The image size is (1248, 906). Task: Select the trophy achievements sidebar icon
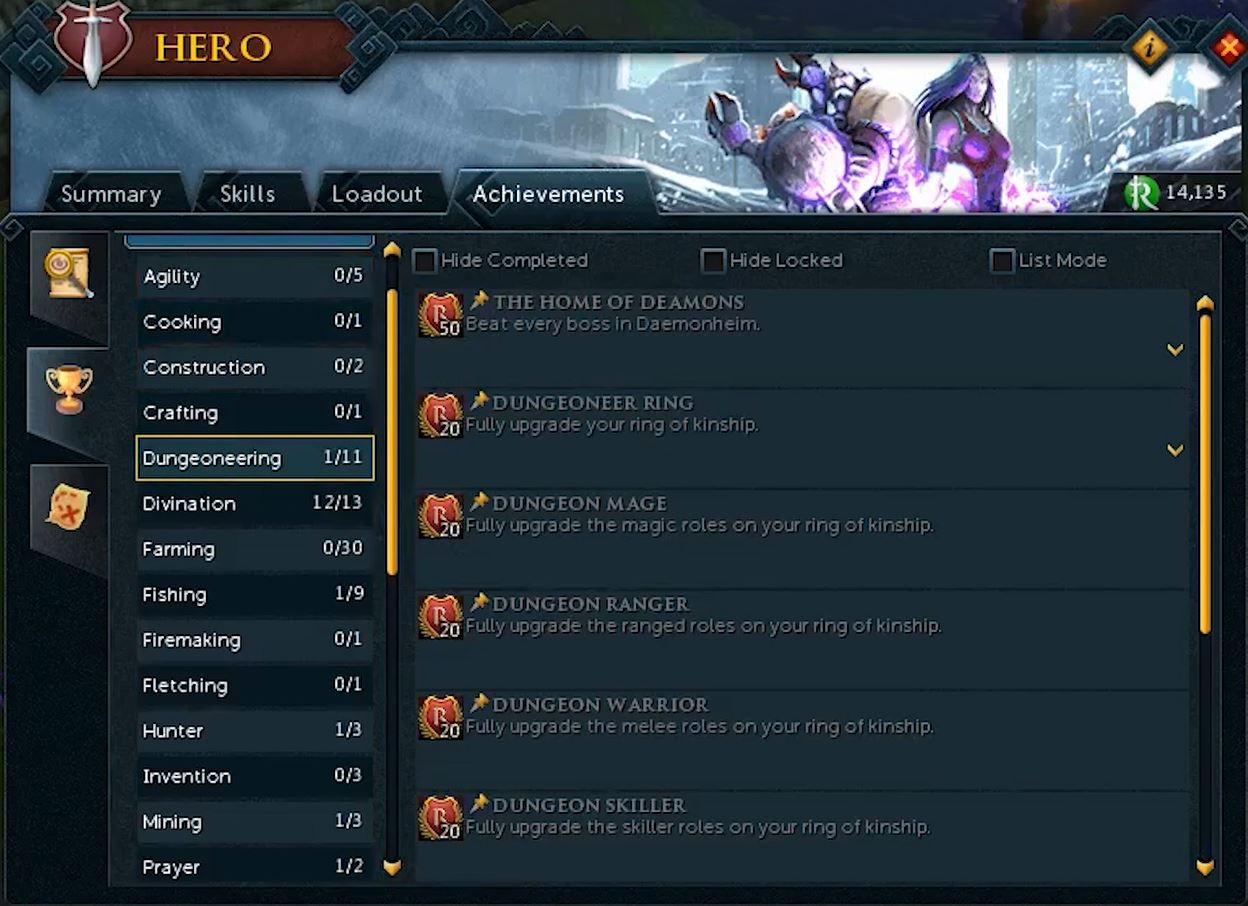point(68,389)
